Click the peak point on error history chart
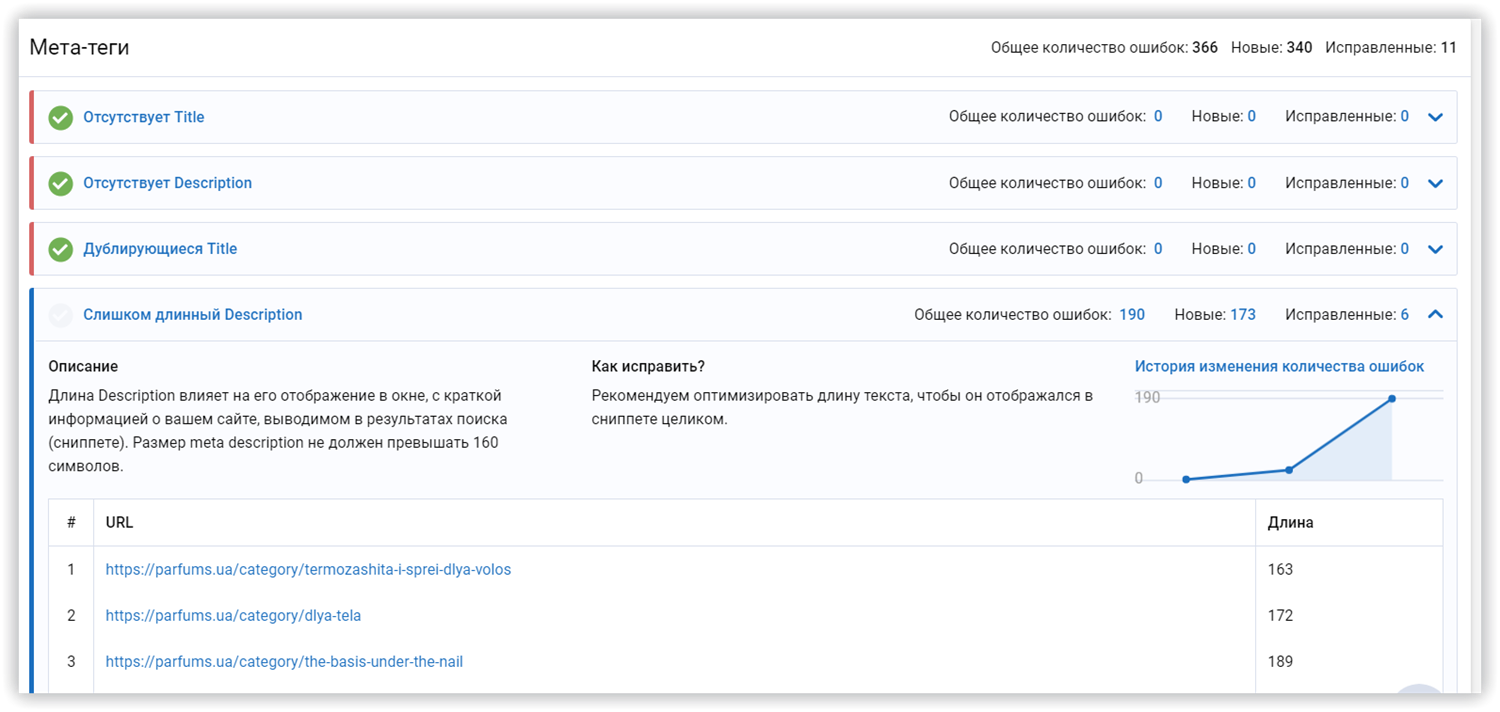1500x712 pixels. (x=1391, y=398)
